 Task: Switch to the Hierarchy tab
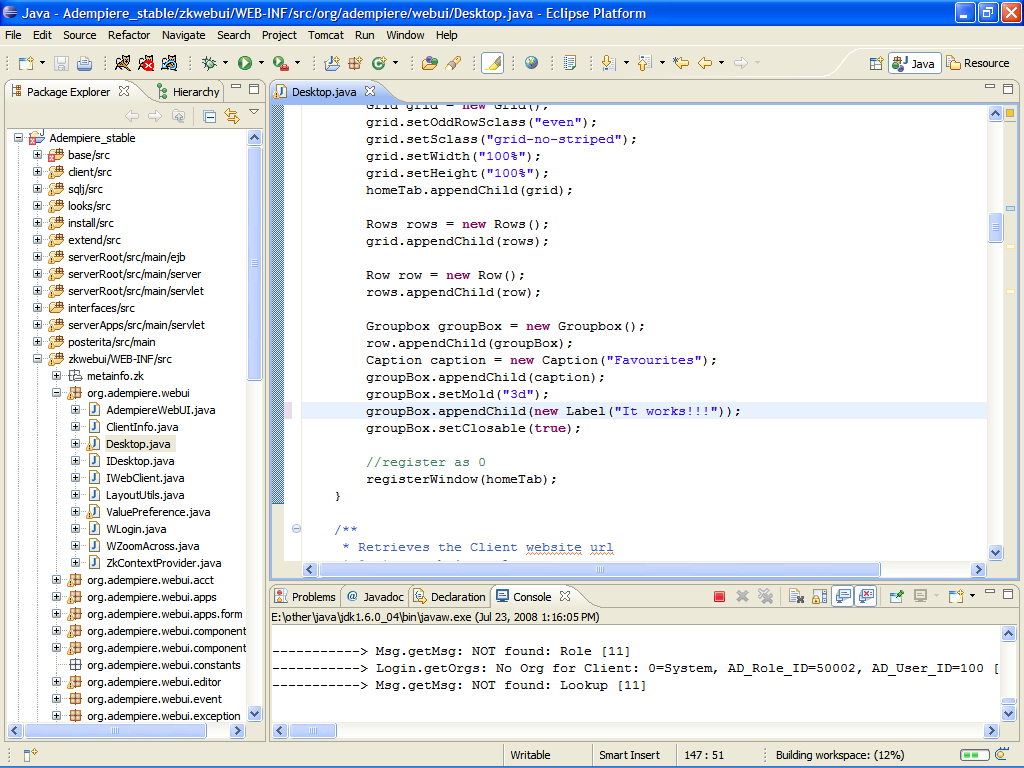coord(188,92)
